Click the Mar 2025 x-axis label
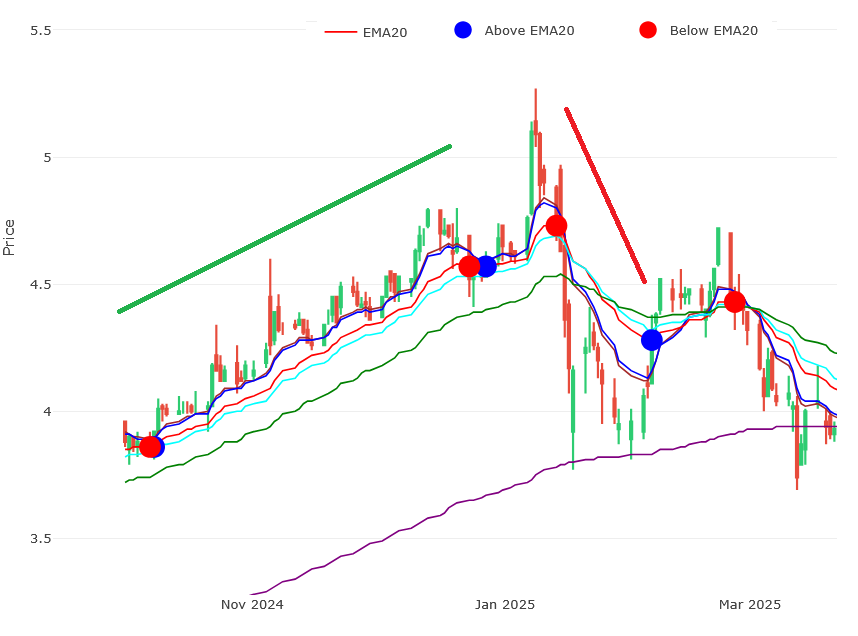Viewport: 858px width, 636px height. (750, 604)
